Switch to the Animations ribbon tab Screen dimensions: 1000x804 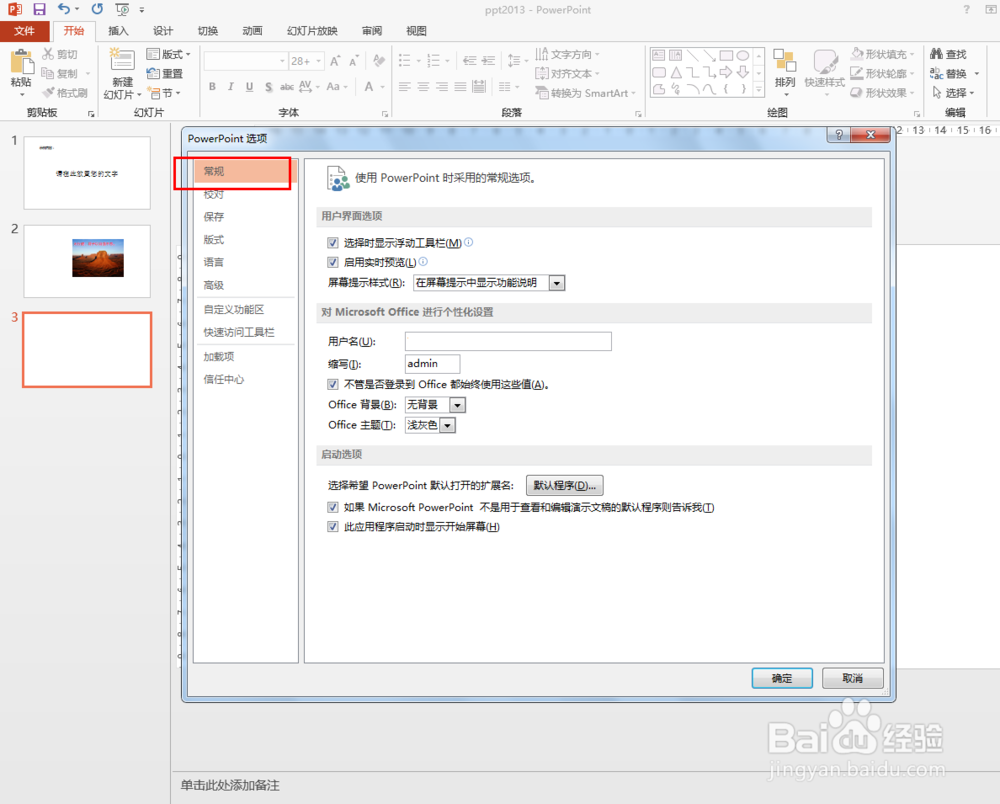(252, 31)
